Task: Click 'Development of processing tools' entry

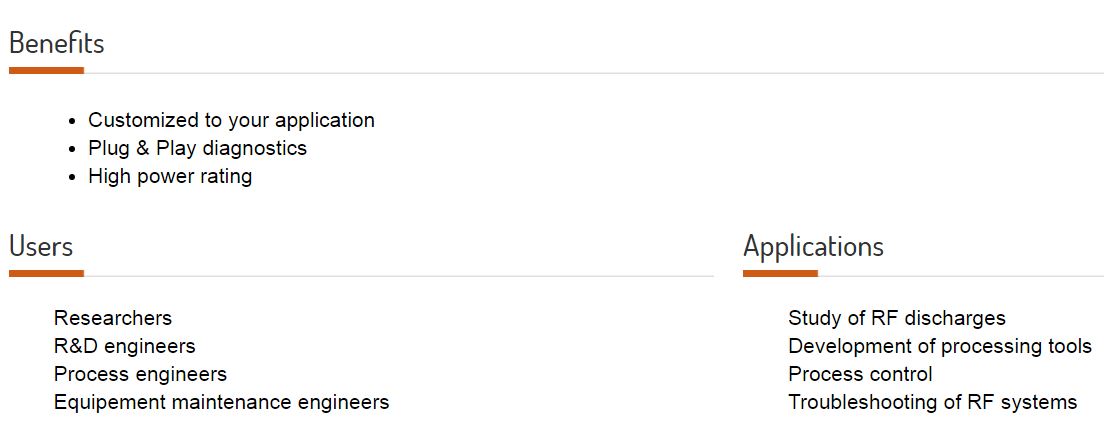Action: (x=940, y=346)
